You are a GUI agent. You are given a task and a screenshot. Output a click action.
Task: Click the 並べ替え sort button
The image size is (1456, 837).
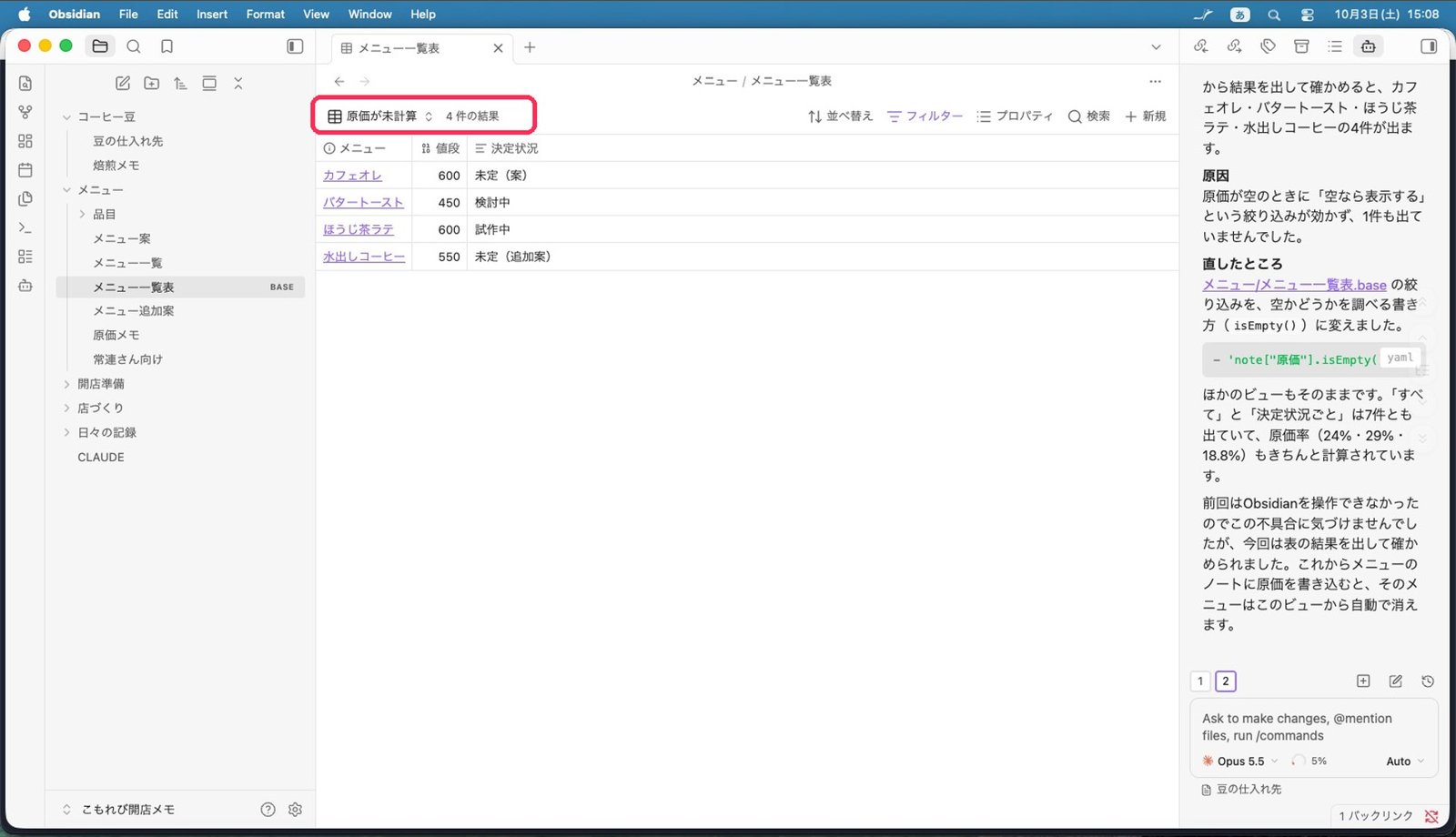coord(840,116)
